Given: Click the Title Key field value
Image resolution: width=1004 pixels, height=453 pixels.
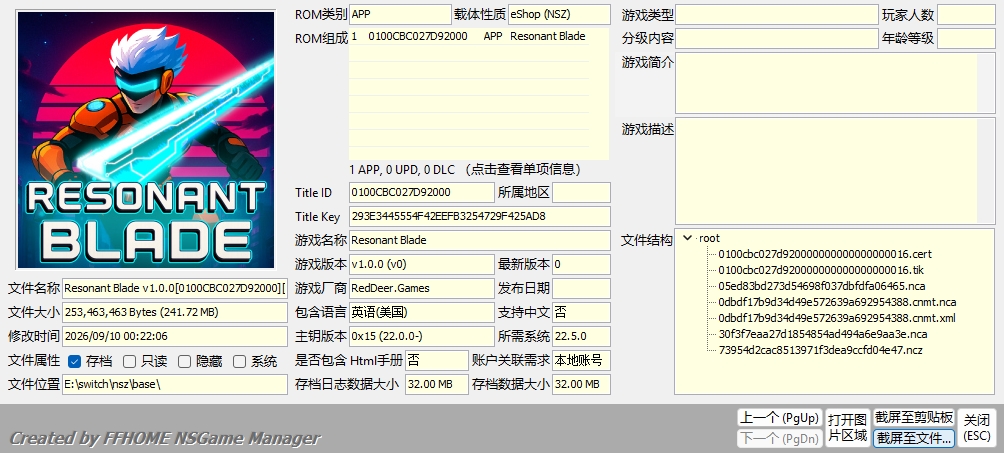Looking at the screenshot, I should click(x=480, y=217).
